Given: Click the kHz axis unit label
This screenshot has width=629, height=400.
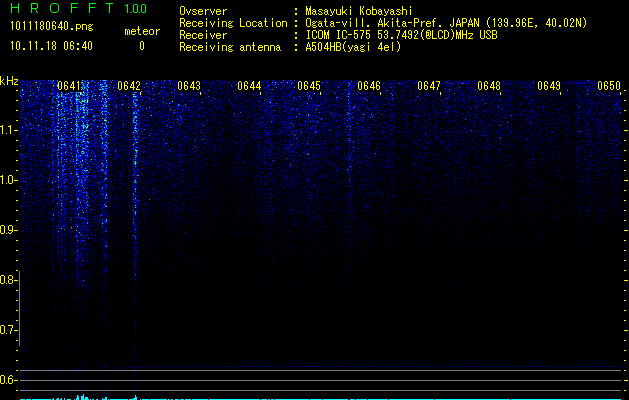Looking at the screenshot, I should (x=9, y=81).
